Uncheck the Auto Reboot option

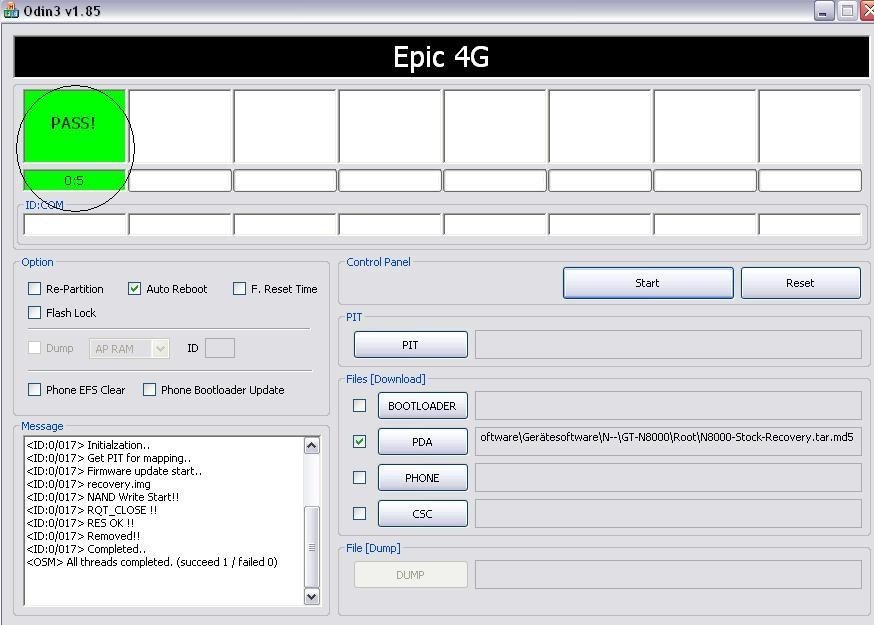(x=134, y=289)
